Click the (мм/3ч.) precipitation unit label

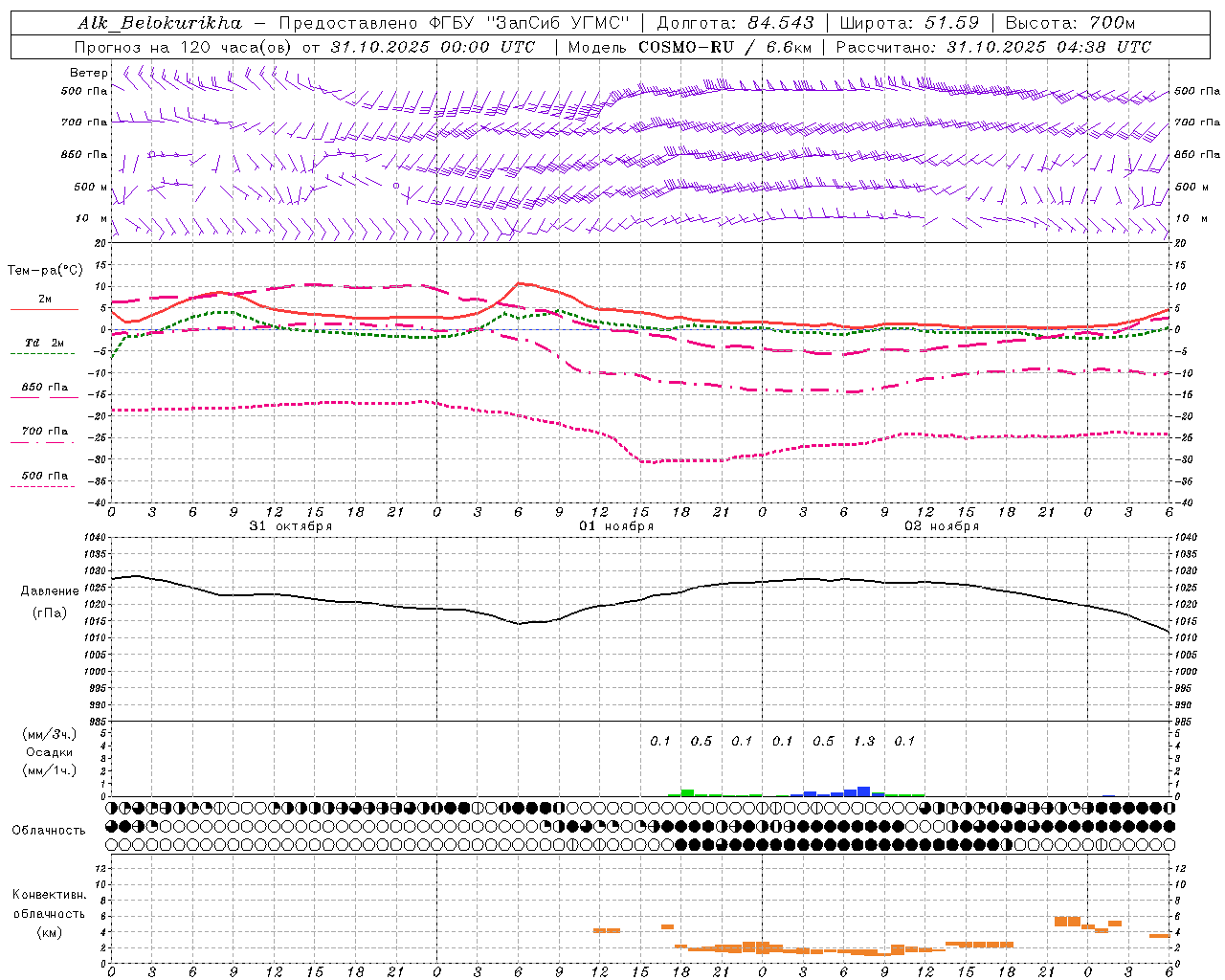51,734
